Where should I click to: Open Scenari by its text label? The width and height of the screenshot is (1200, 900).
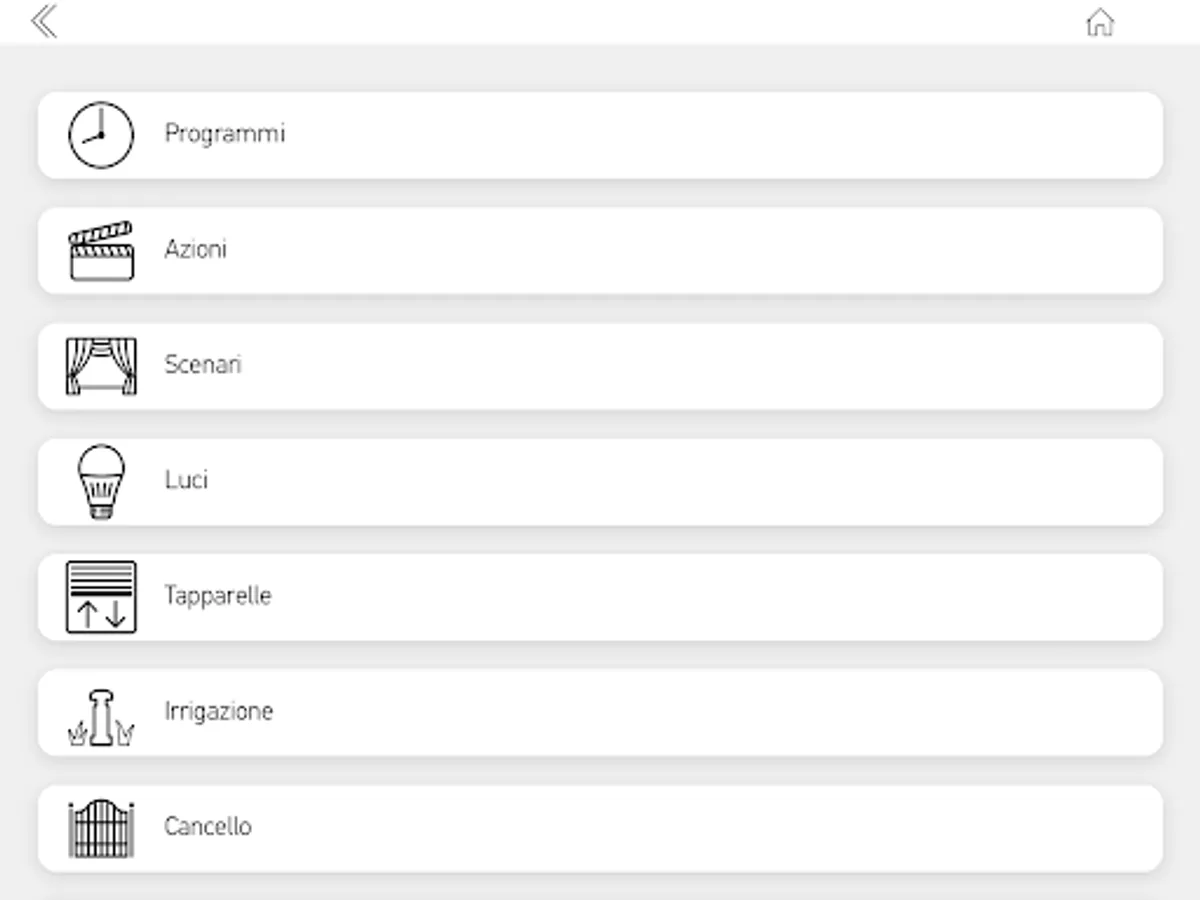click(203, 364)
